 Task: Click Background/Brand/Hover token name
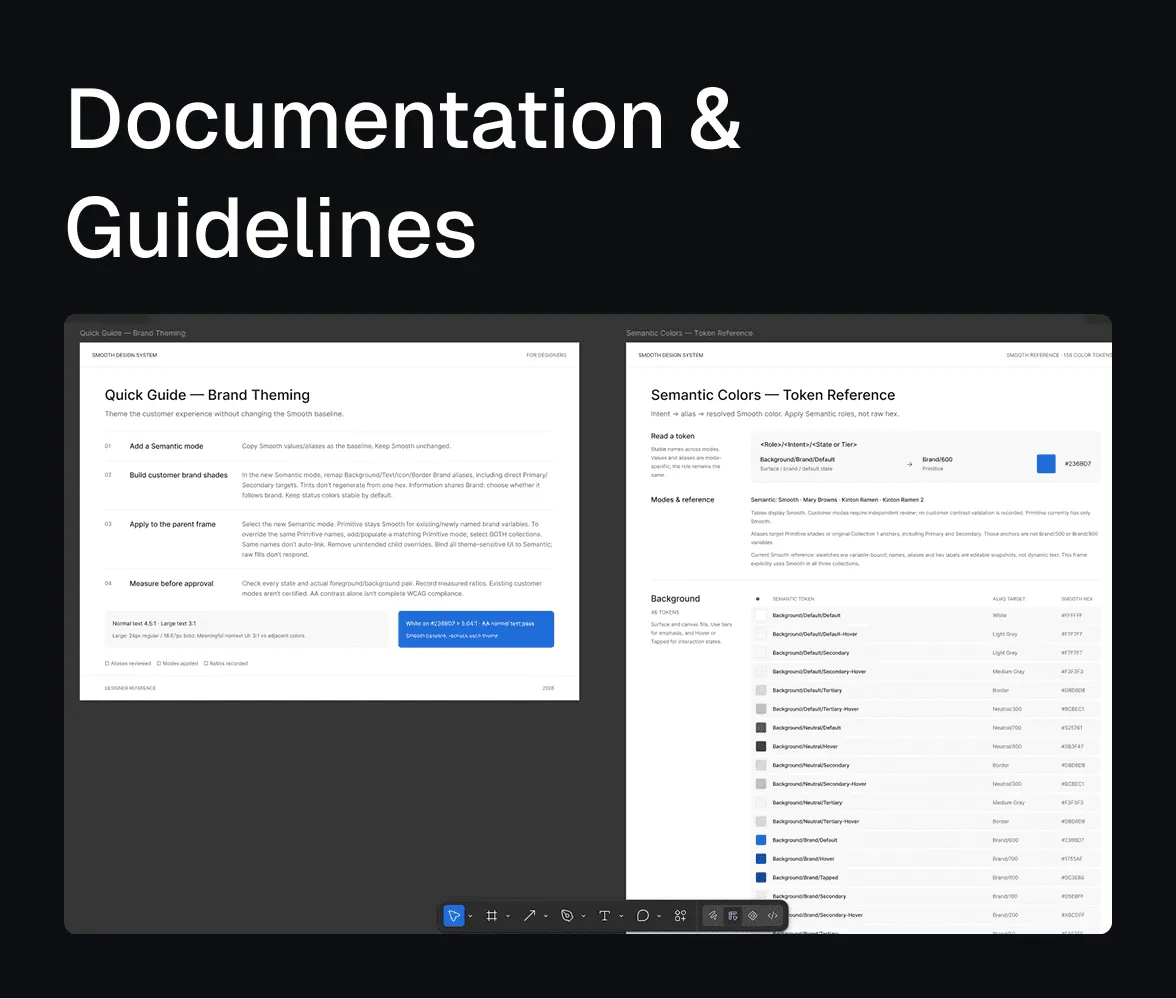click(x=803, y=859)
